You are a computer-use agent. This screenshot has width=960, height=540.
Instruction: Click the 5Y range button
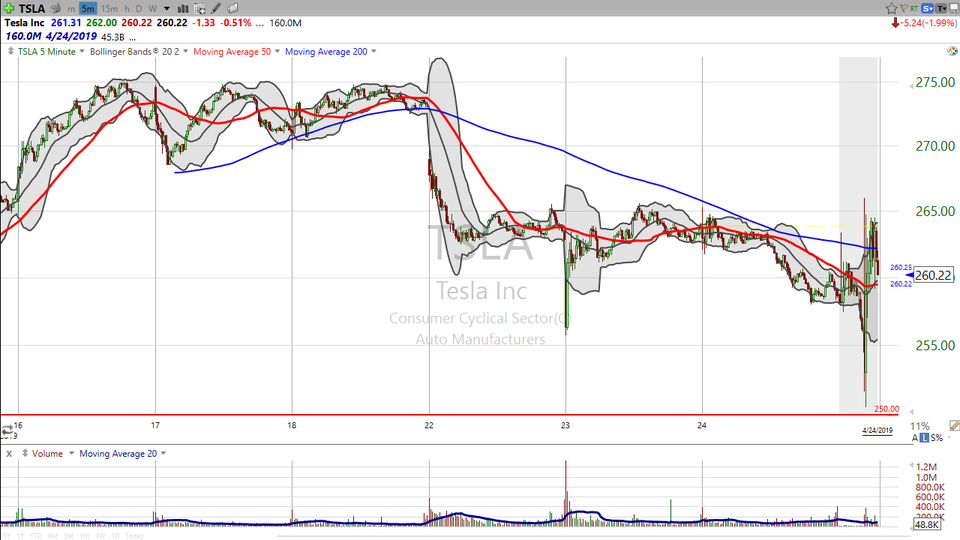pos(7,536)
